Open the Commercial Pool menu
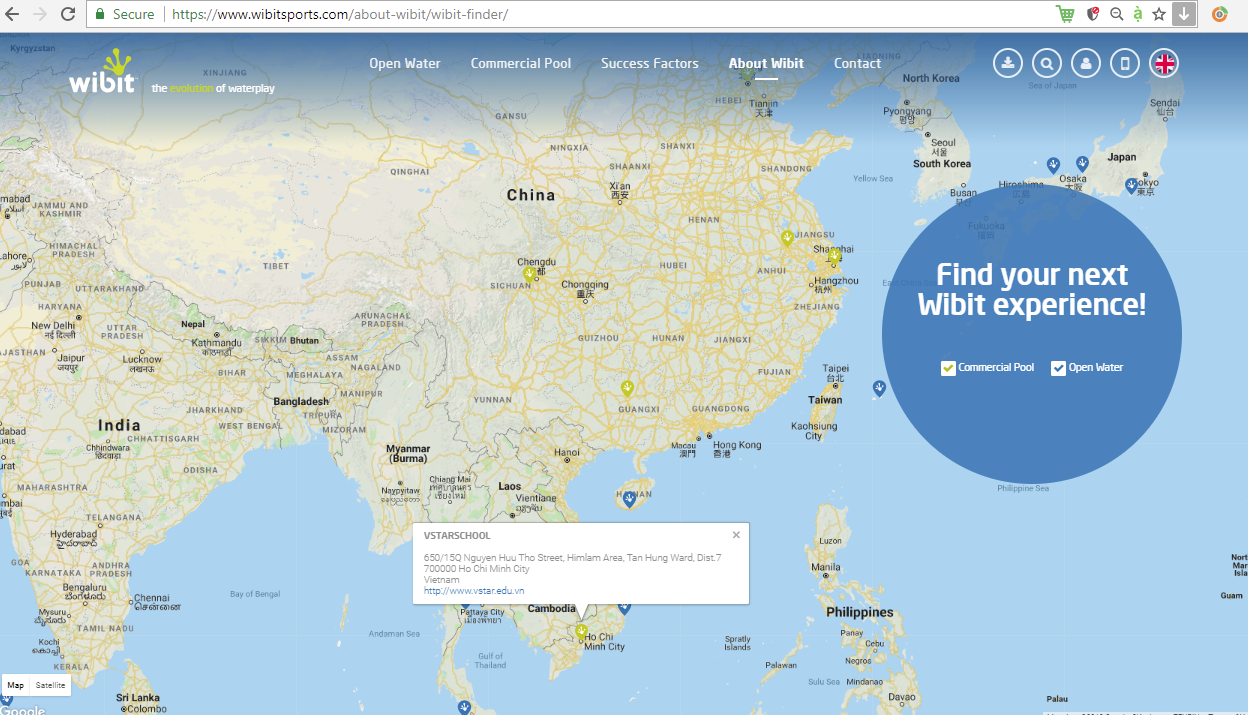 click(x=521, y=63)
